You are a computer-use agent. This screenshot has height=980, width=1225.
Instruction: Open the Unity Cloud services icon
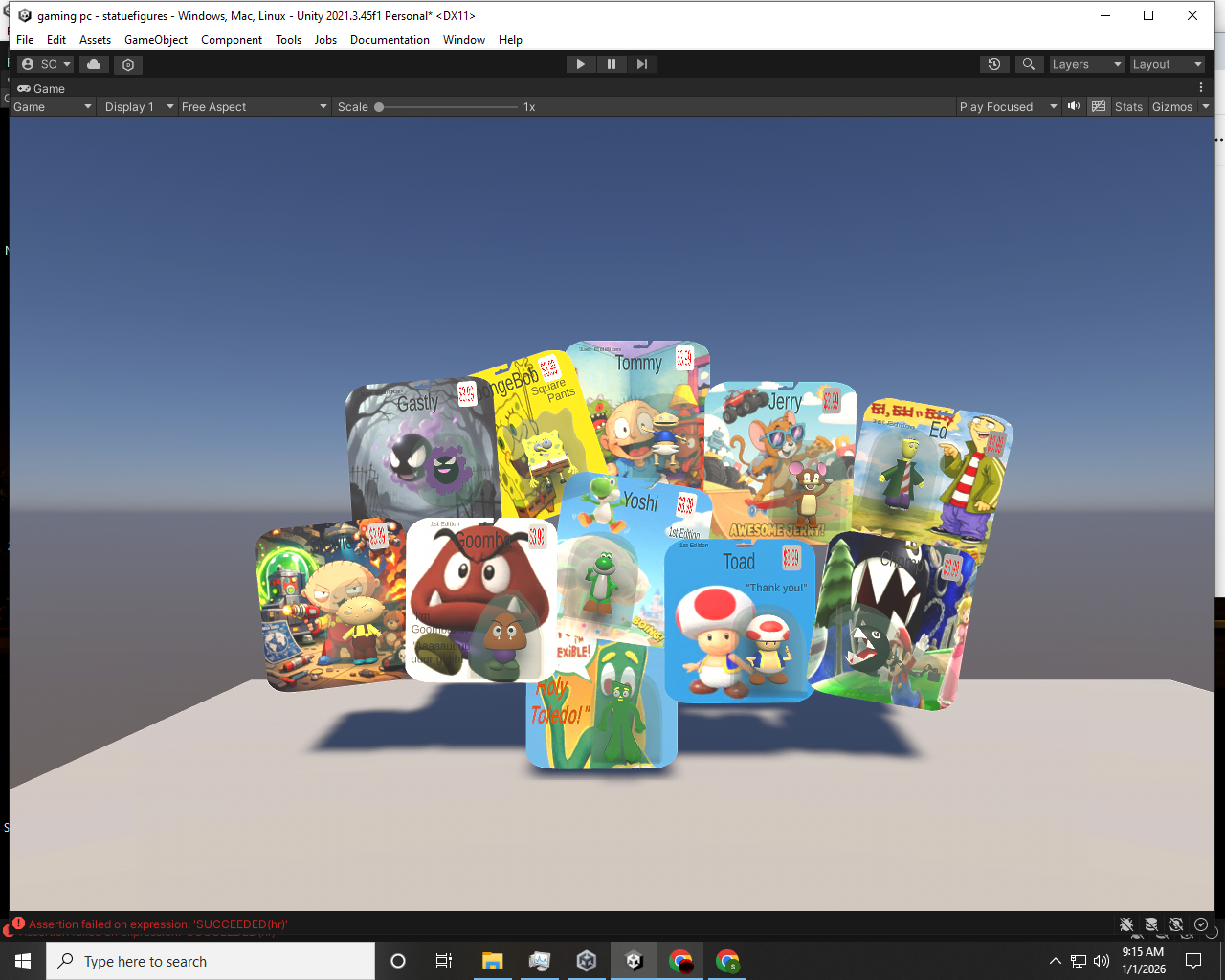(94, 64)
